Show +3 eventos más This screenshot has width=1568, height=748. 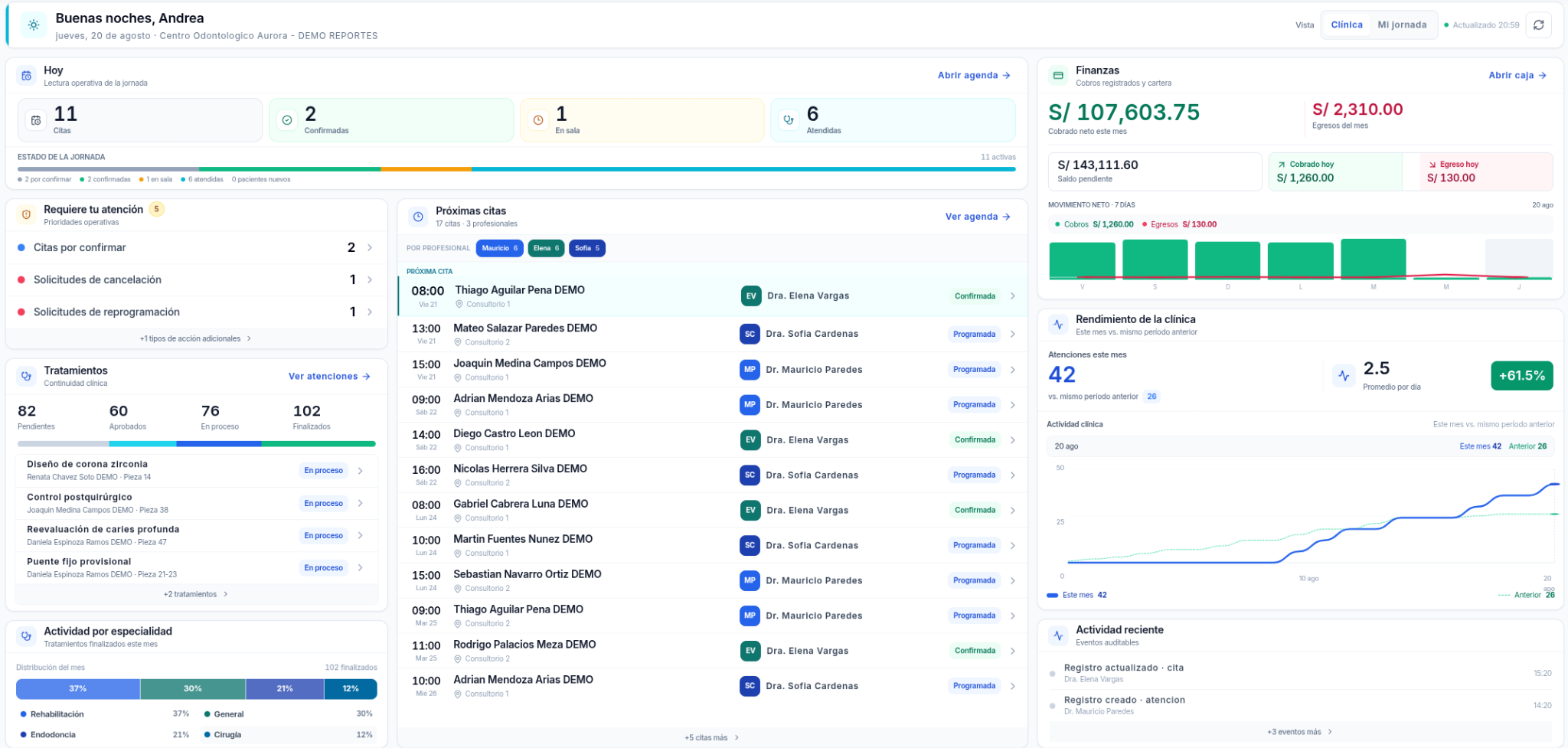pos(1300,732)
